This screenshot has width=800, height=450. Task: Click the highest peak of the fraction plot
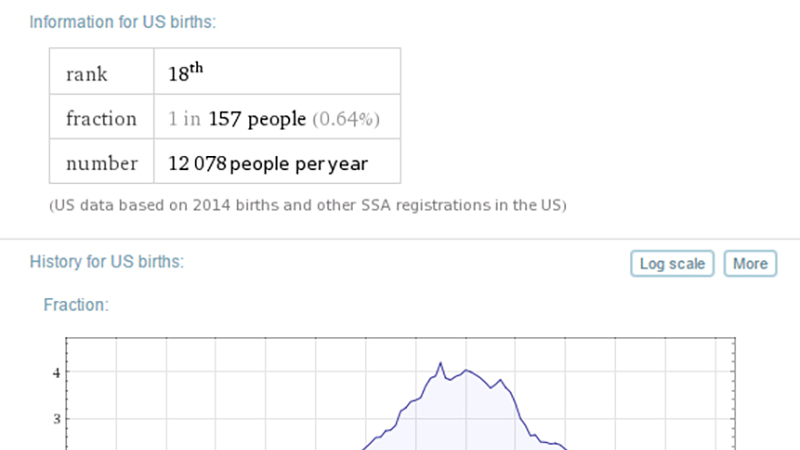point(441,363)
